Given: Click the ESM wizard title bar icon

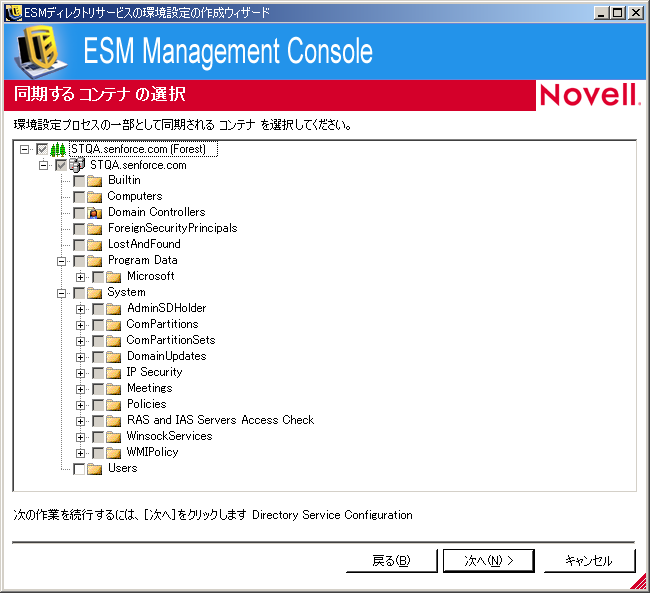Looking at the screenshot, I should 14,12.
